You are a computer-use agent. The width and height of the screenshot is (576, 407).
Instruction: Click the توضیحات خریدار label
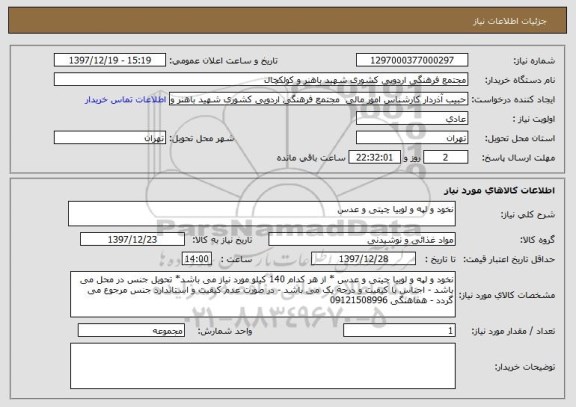click(525, 367)
